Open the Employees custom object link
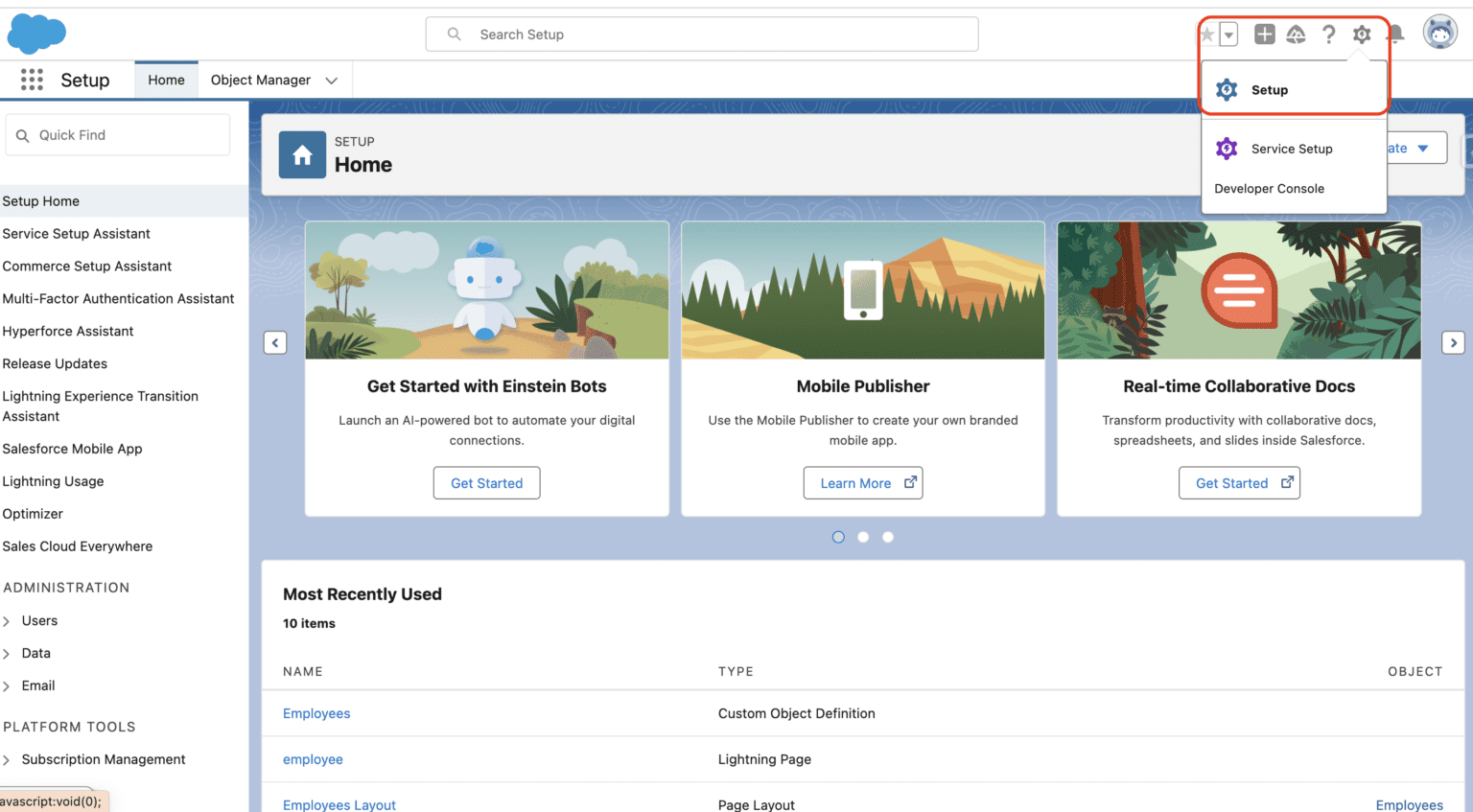Viewport: 1473px width, 812px height. click(x=316, y=713)
